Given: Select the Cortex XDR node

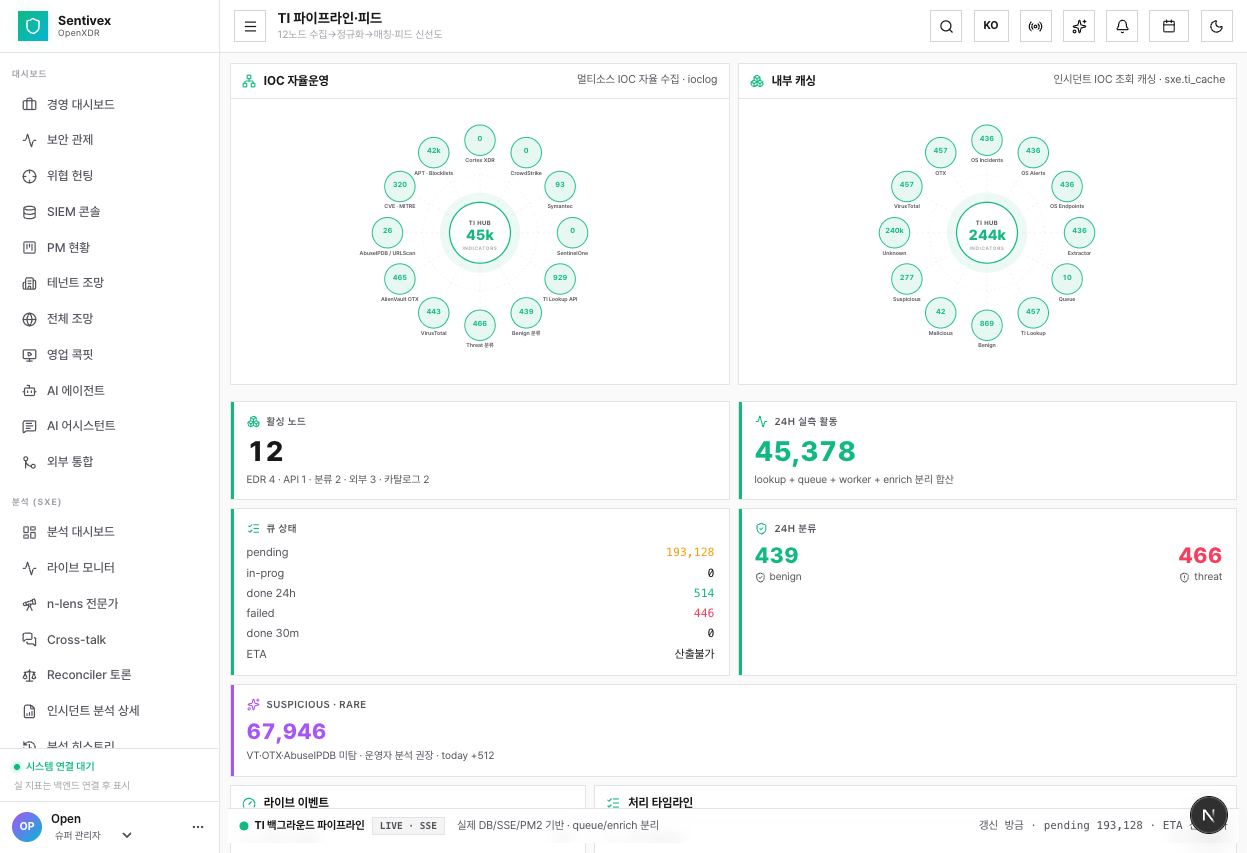Looking at the screenshot, I should [480, 141].
